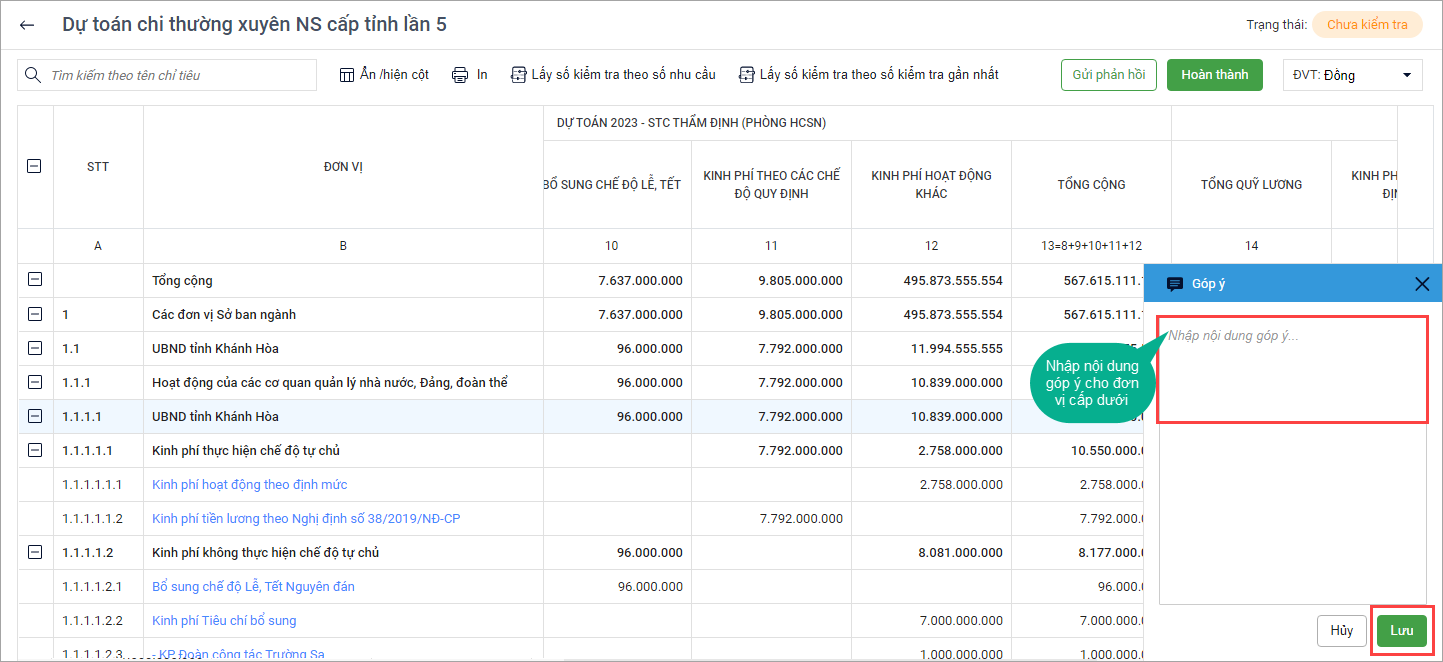
Task: Cancel feedback with the Hủy button
Action: (1341, 631)
